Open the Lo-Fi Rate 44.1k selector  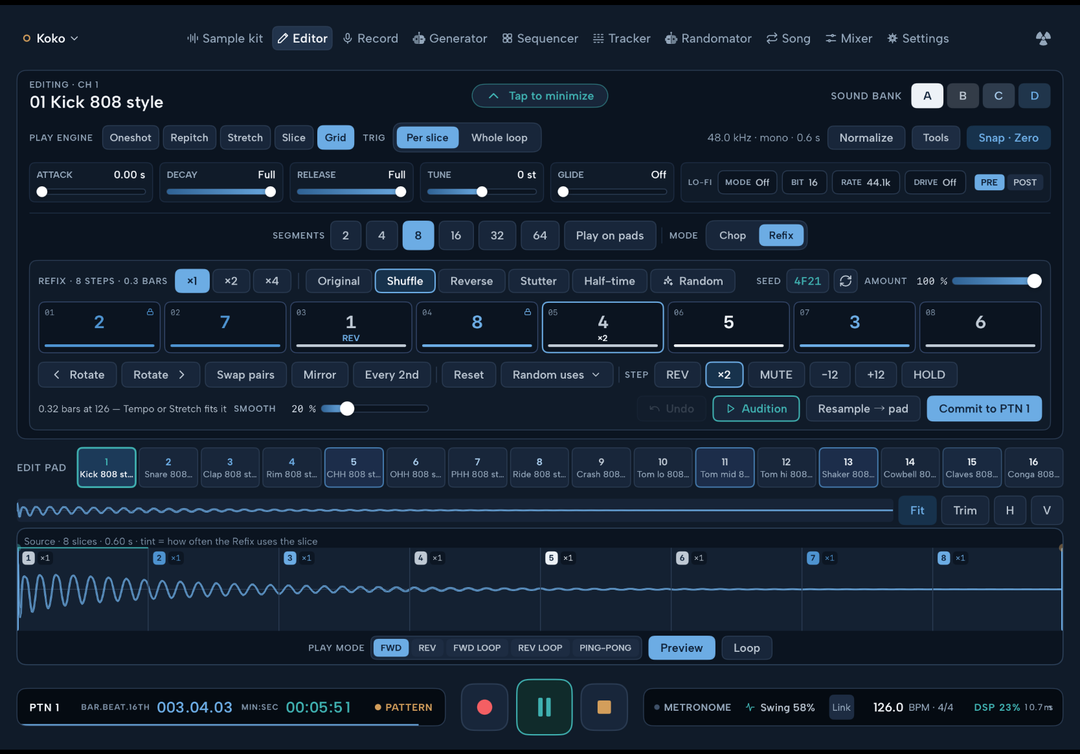(x=866, y=182)
